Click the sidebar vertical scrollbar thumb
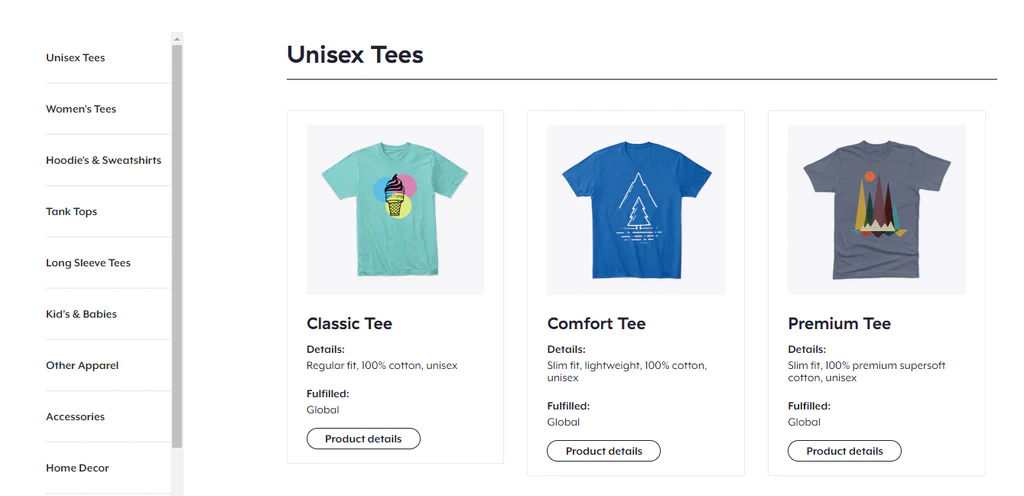The height and width of the screenshot is (496, 1024). (177, 247)
